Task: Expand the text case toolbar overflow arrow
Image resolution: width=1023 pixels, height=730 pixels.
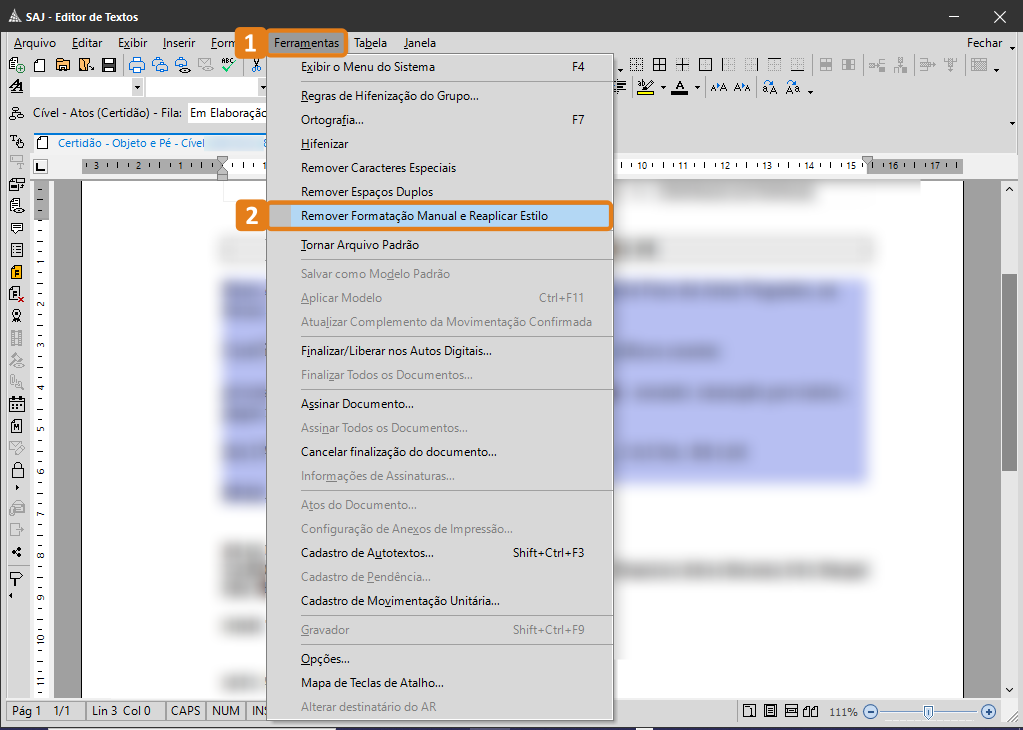Action: (810, 91)
